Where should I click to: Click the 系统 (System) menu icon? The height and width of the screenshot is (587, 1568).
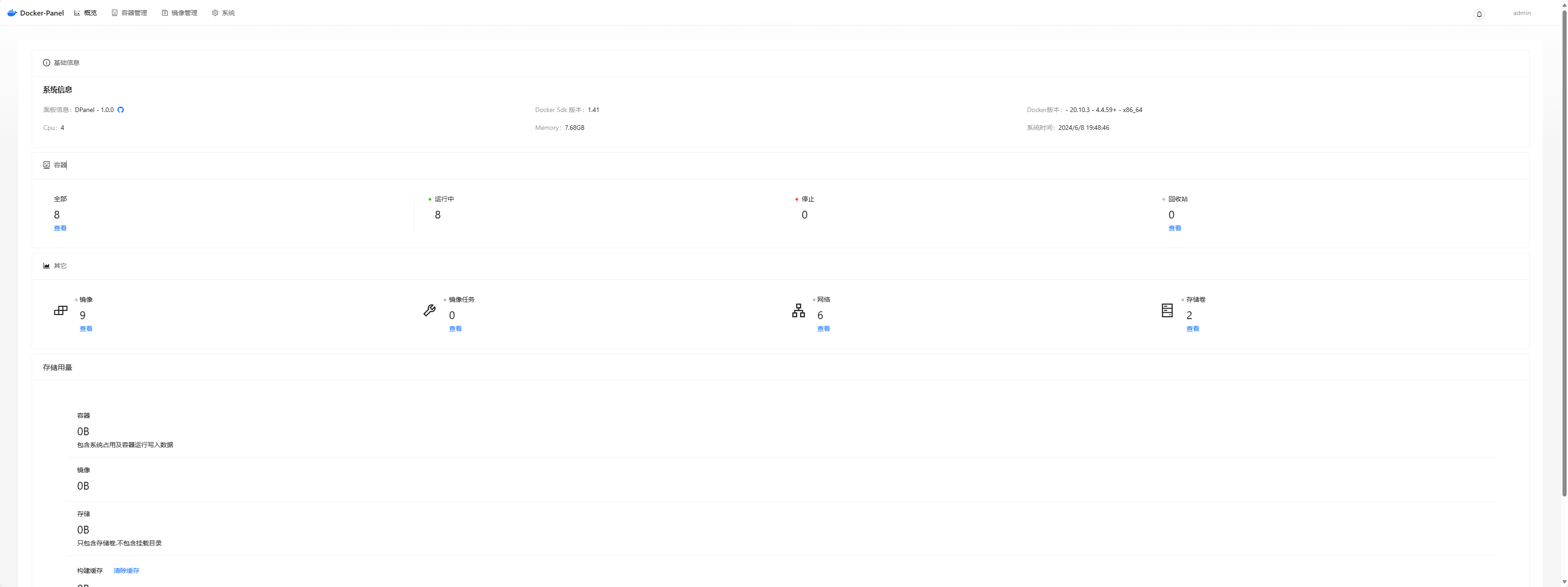coord(213,12)
